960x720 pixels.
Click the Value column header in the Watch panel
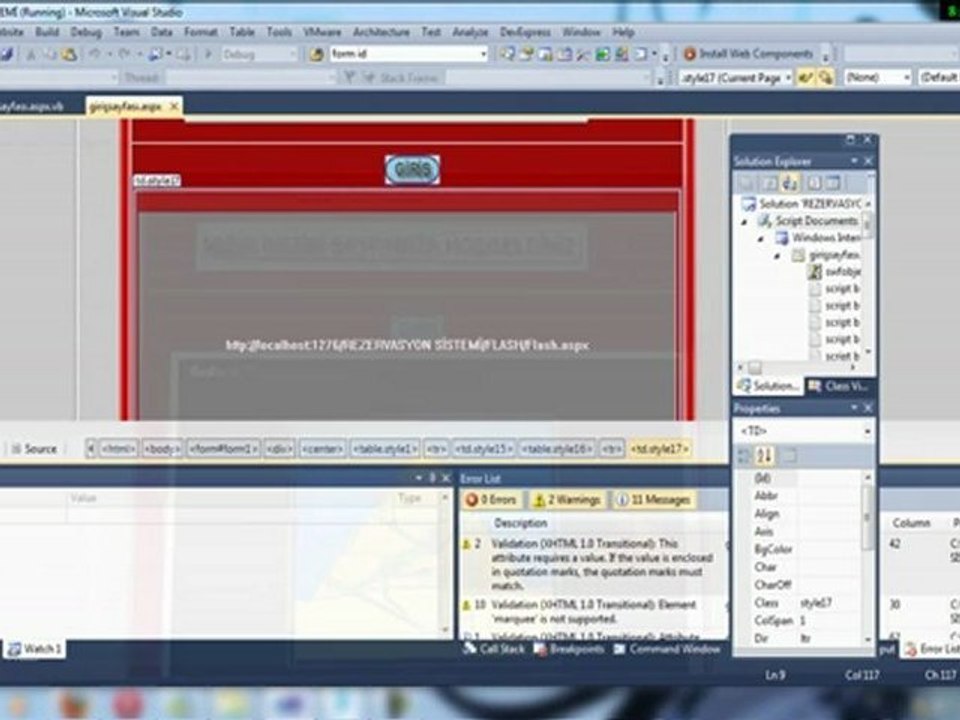[x=83, y=498]
